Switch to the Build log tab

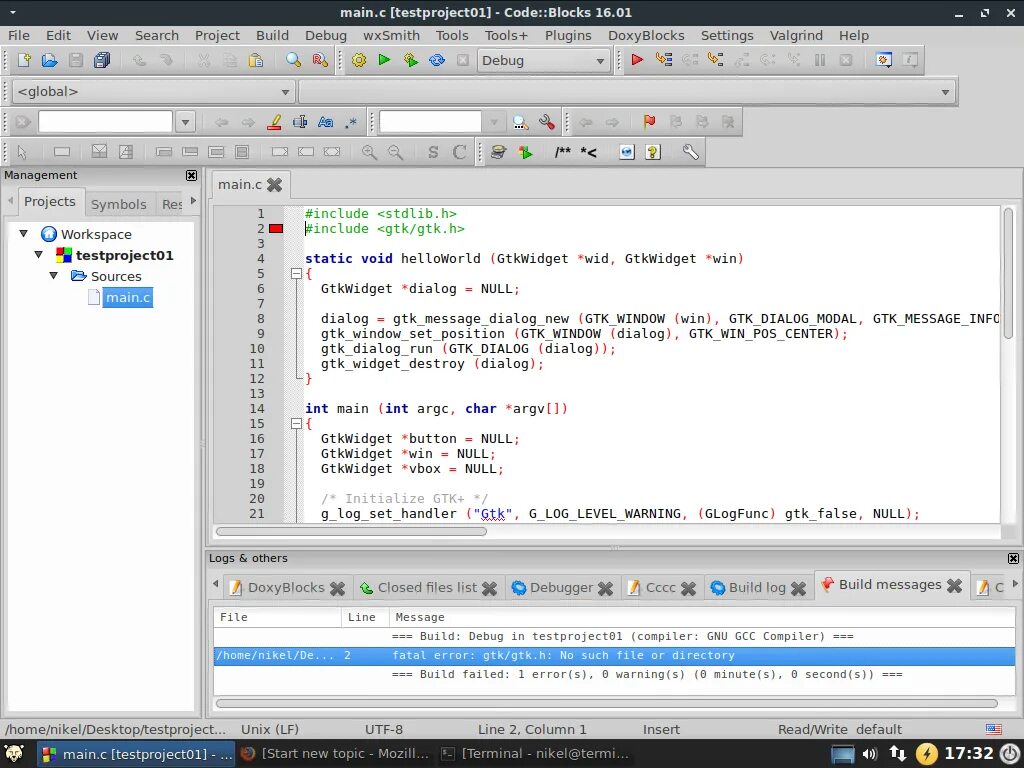pos(757,588)
